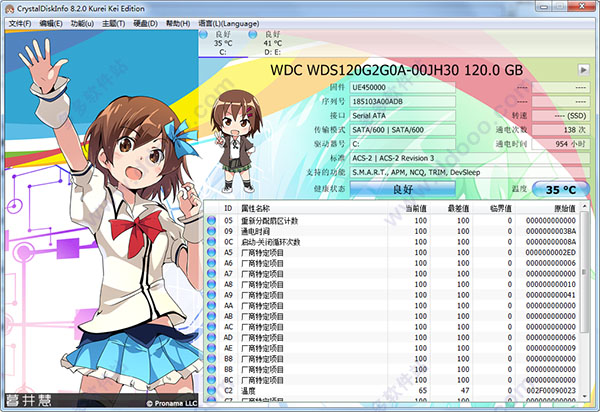600x412 pixels.
Task: Click the 良好 health status button
Action: [403, 189]
